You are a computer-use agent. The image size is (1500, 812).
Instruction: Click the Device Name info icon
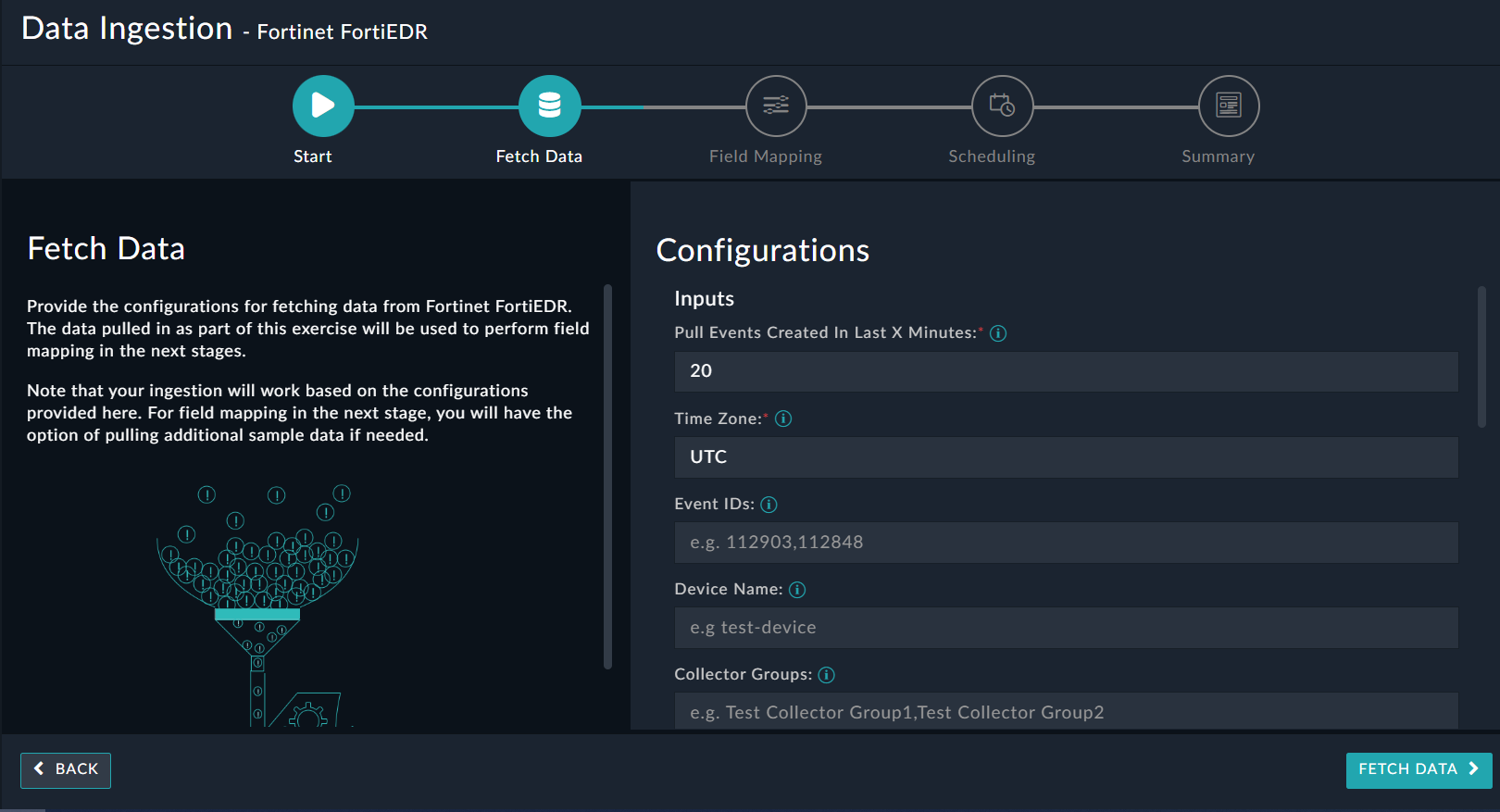797,590
